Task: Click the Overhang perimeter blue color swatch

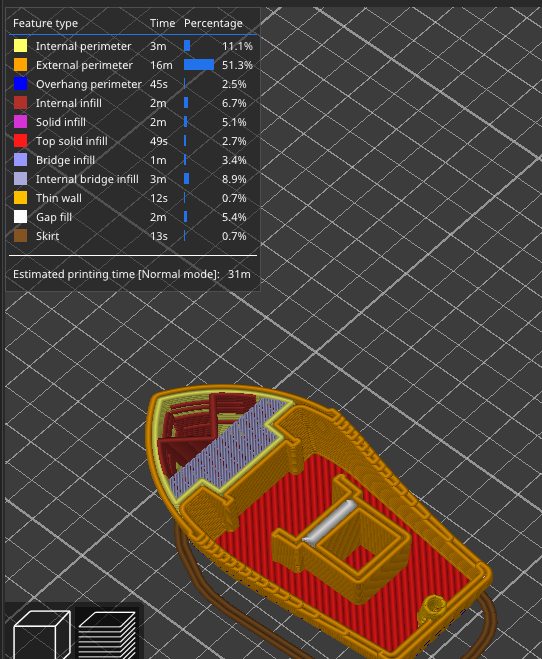Action: tap(21, 84)
